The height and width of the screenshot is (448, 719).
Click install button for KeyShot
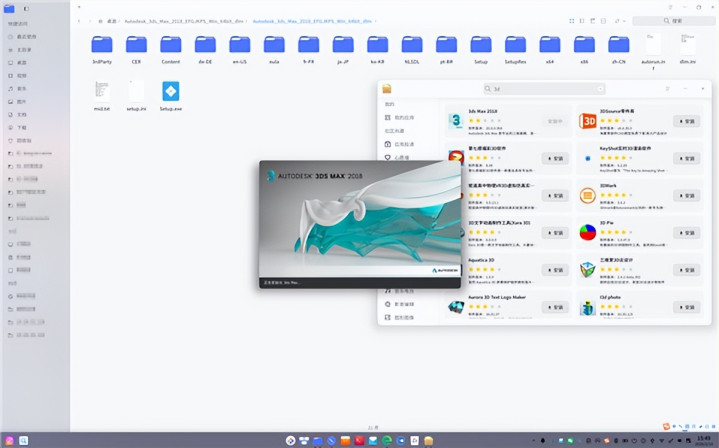tap(686, 158)
